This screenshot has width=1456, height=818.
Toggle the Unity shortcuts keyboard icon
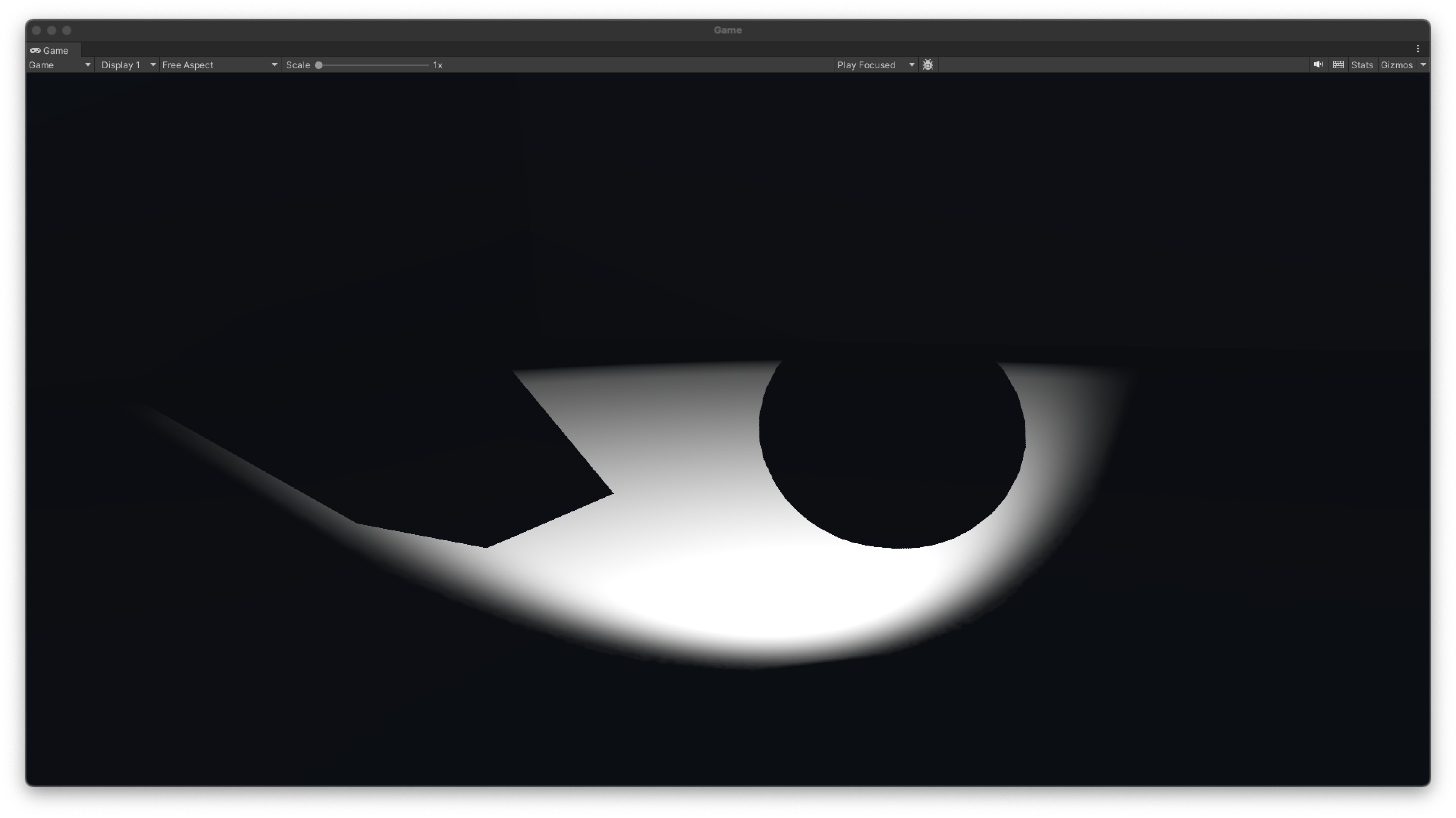(x=1338, y=65)
